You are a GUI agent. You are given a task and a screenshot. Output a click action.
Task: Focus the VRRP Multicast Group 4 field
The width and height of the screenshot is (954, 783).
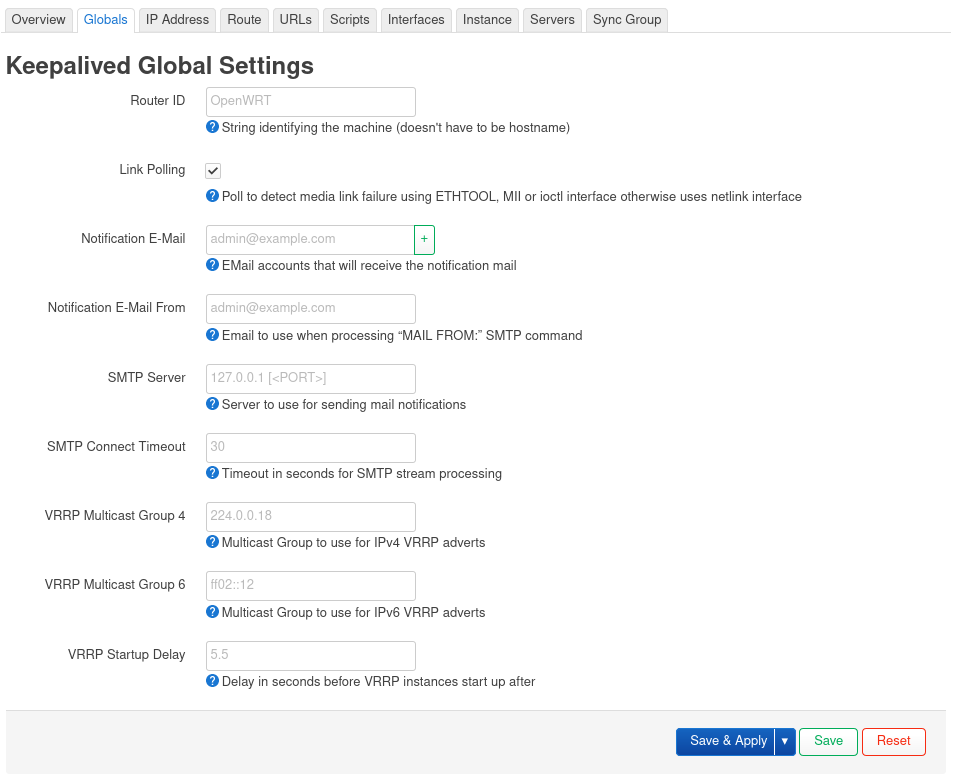click(311, 516)
